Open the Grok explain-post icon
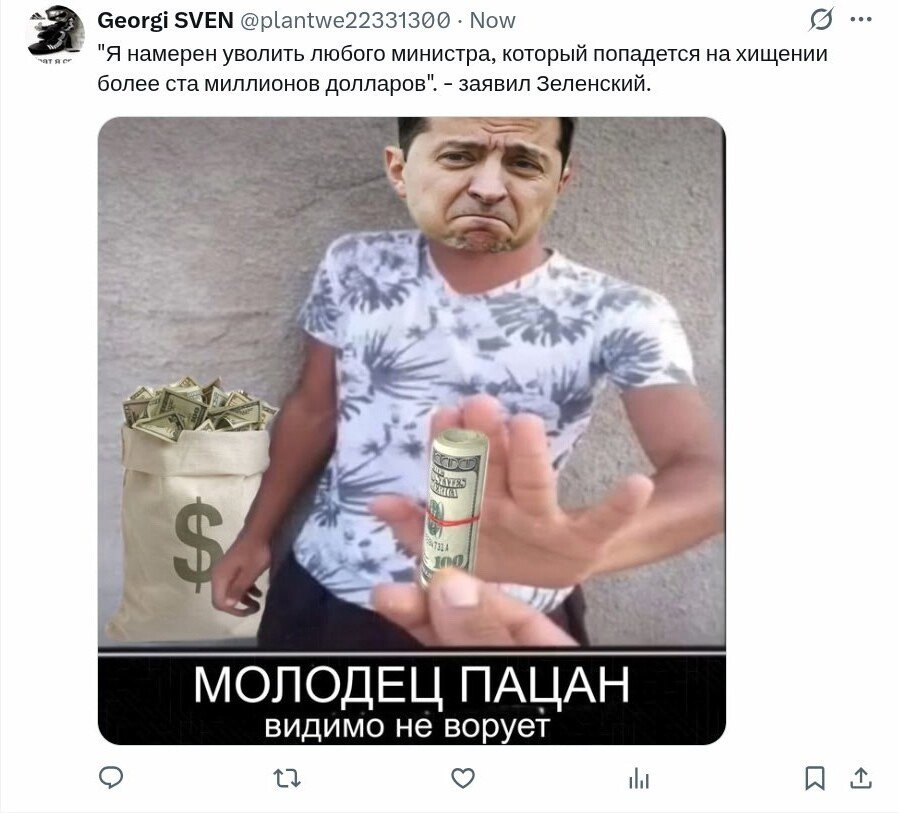Image resolution: width=898 pixels, height=813 pixels. pyautogui.click(x=821, y=20)
